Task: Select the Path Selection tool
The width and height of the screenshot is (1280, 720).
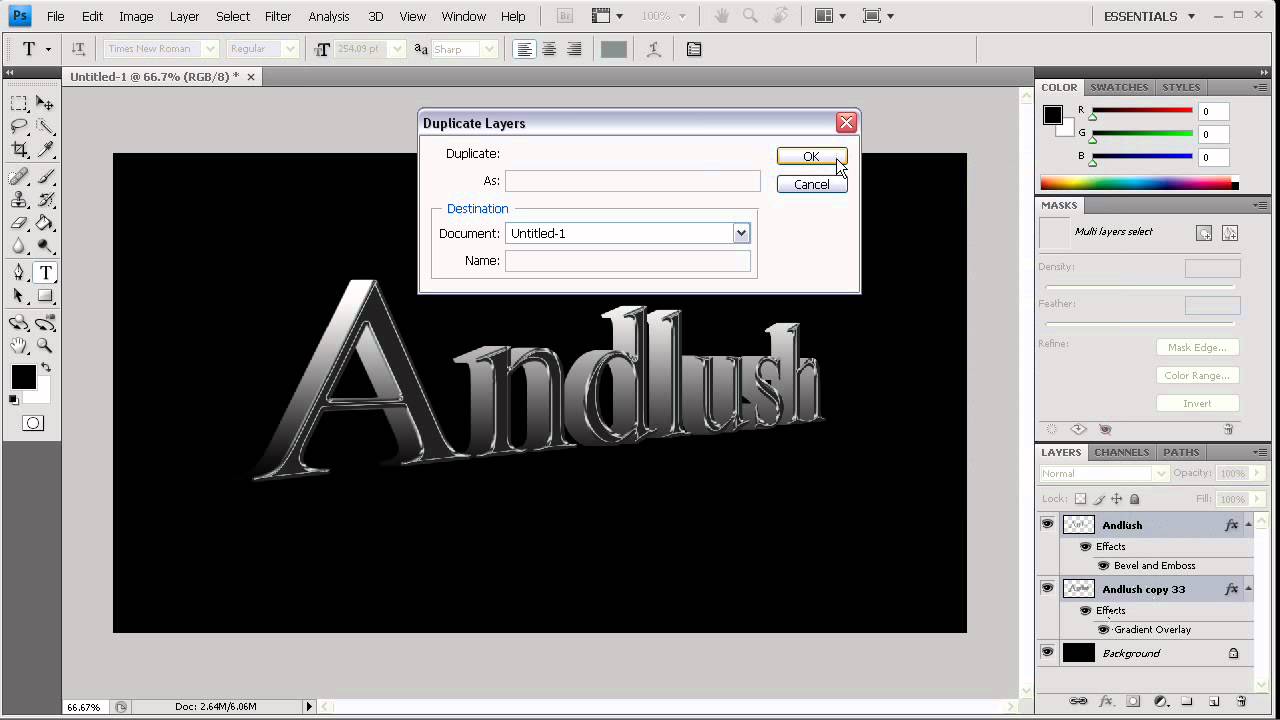Action: pyautogui.click(x=19, y=296)
